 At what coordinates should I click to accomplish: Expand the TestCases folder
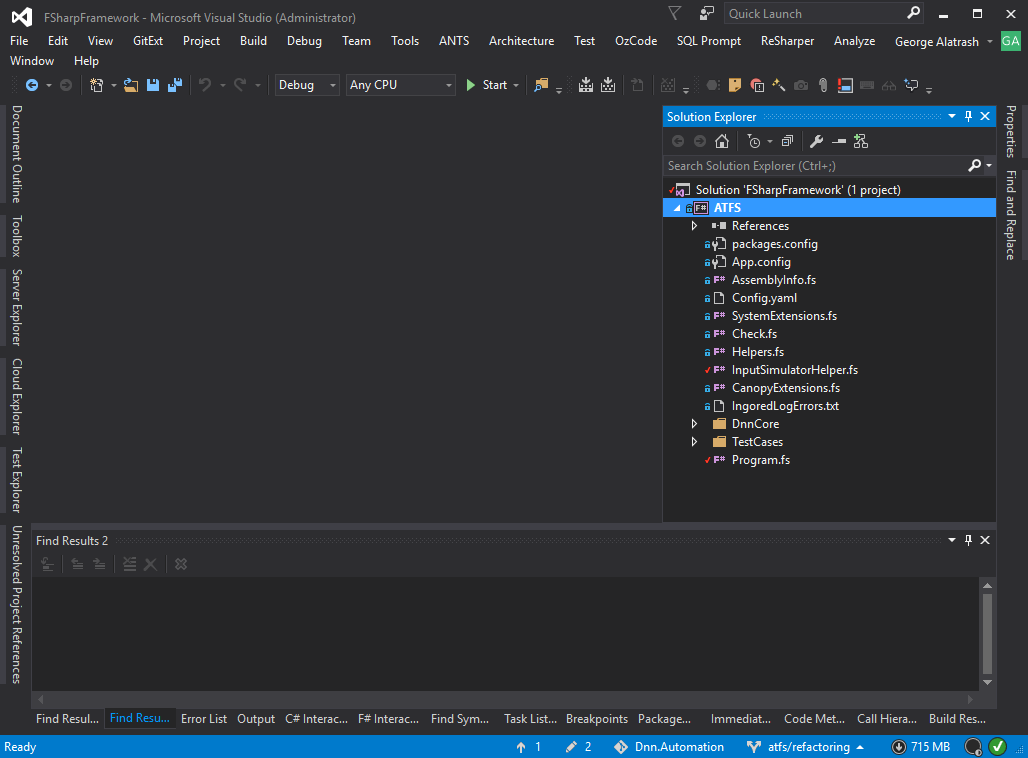click(694, 442)
